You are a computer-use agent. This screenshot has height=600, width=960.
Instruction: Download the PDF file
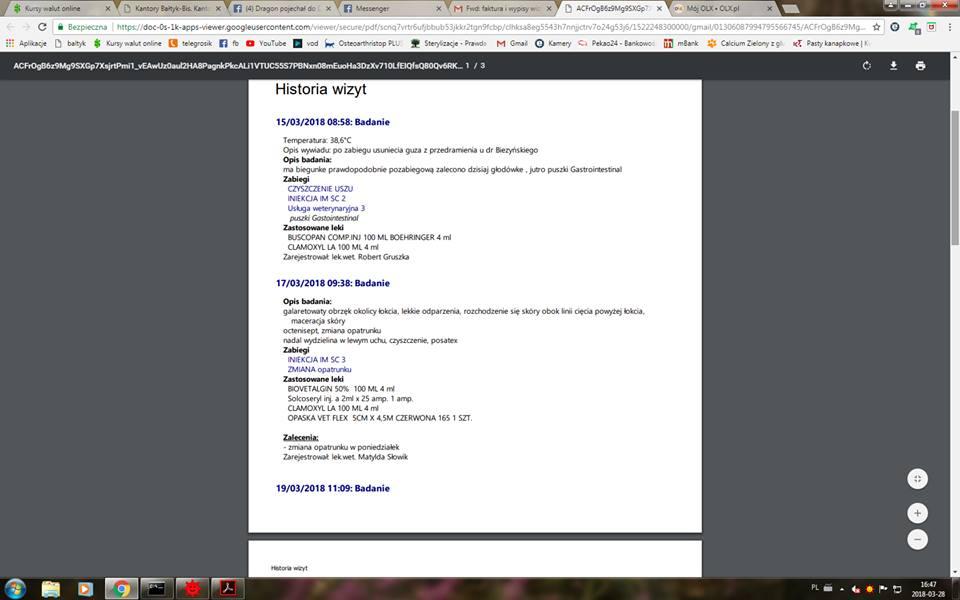tap(894, 66)
